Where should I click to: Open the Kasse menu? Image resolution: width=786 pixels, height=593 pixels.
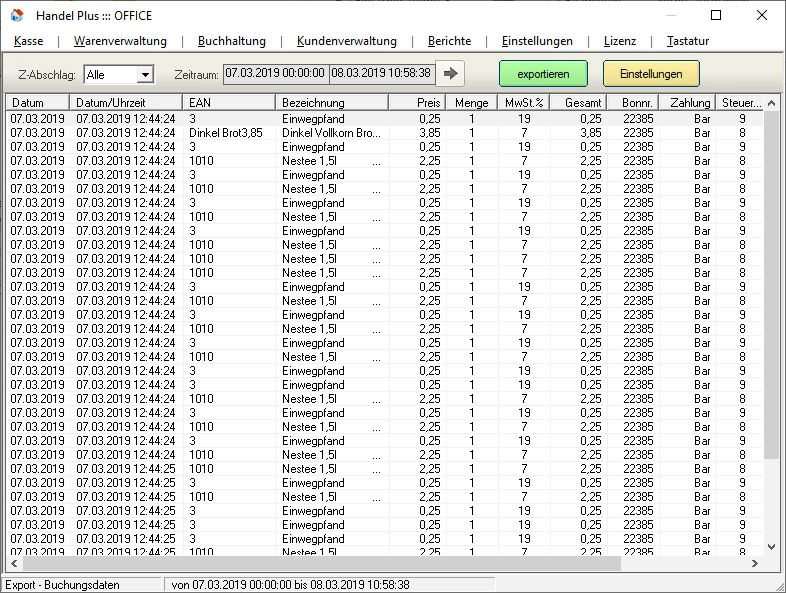coord(29,41)
